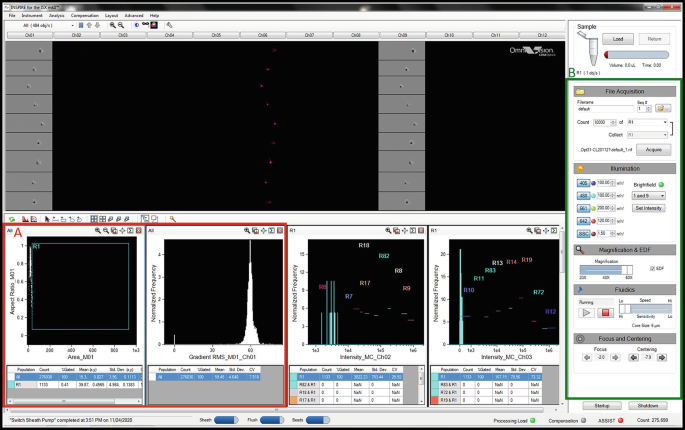Click the search icon in analysis toolbar
The height and width of the screenshot is (430, 685).
coord(172,218)
